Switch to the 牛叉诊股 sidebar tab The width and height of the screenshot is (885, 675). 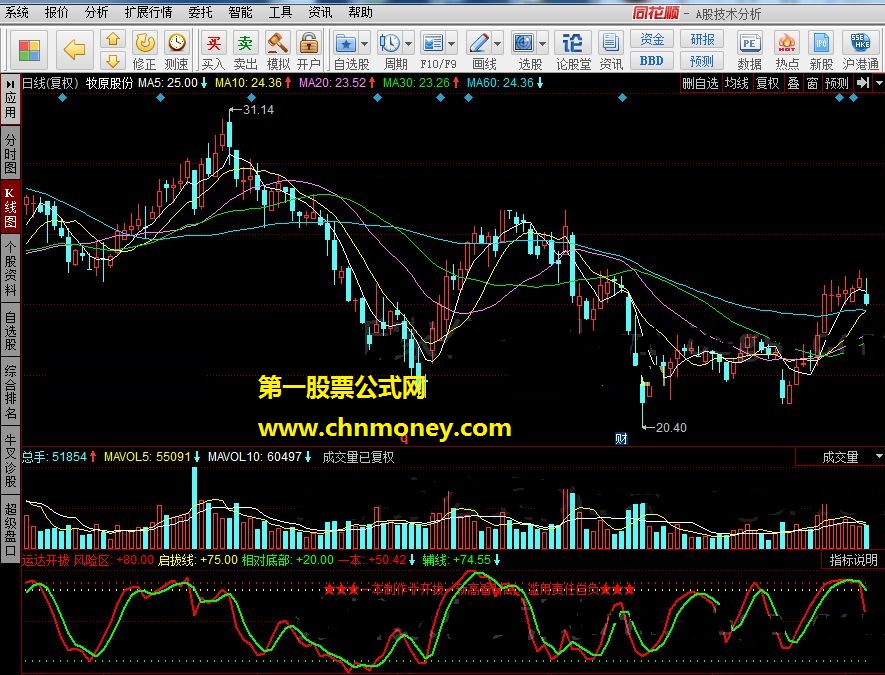[10, 460]
